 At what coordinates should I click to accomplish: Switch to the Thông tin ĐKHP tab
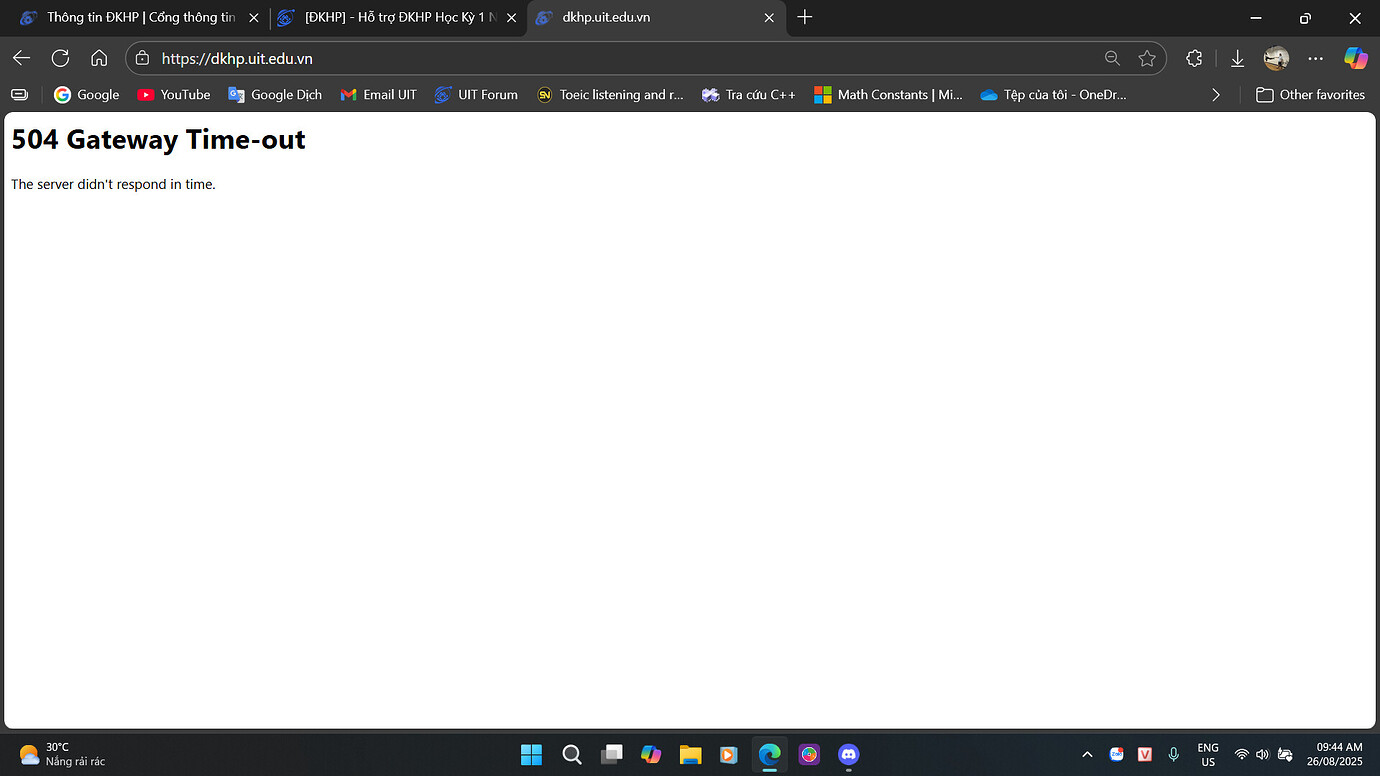tap(138, 17)
